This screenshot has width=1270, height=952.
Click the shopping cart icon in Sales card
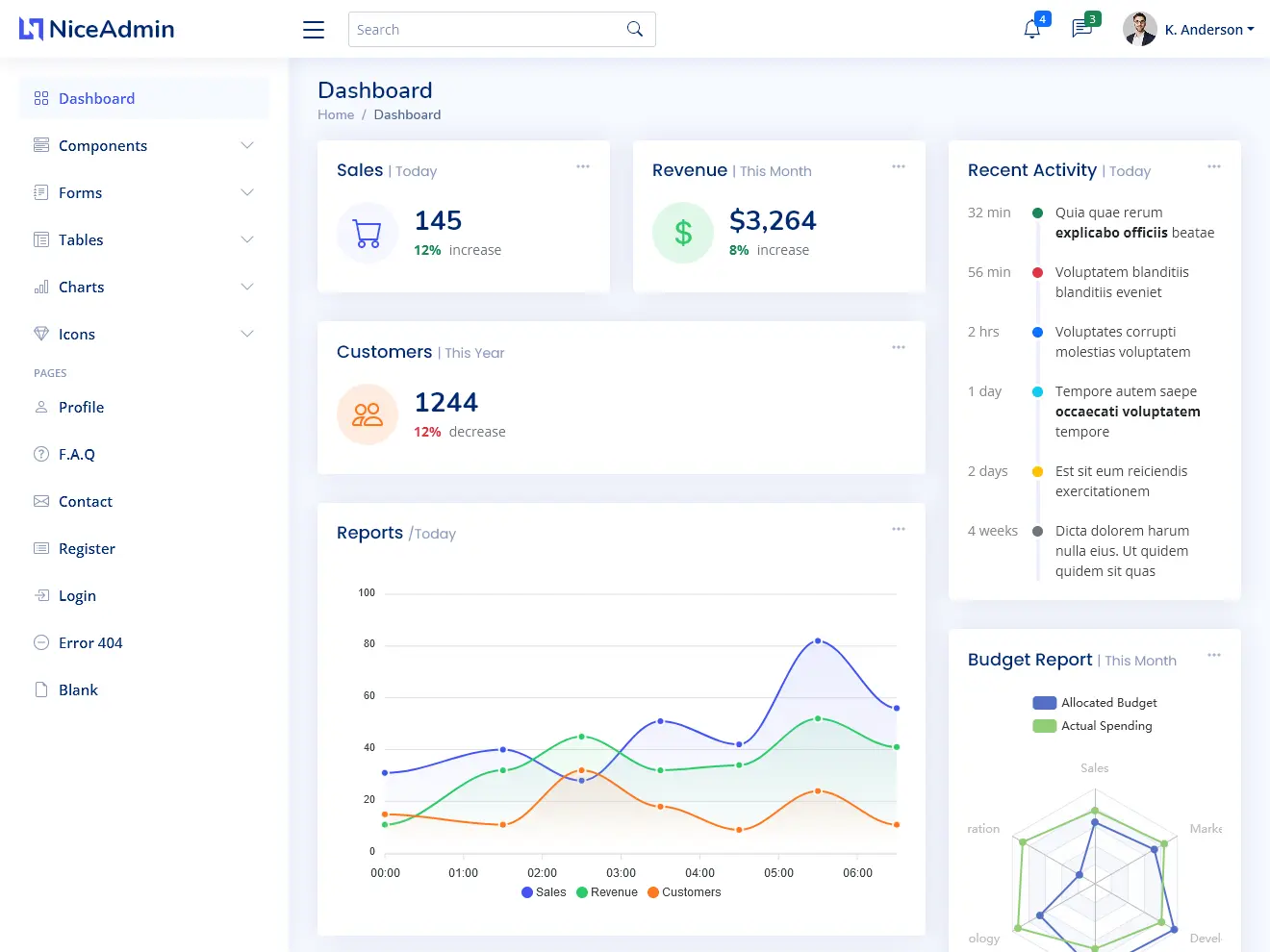pos(367,233)
